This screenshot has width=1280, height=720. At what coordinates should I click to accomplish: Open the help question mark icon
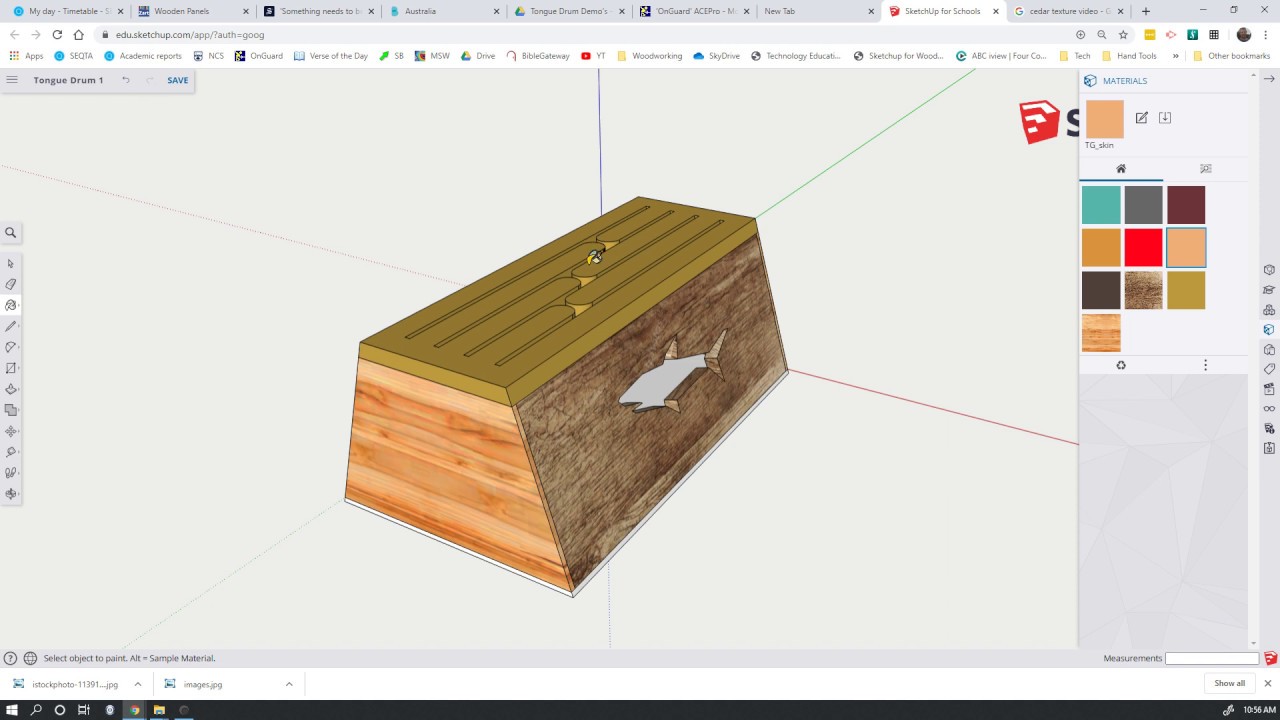click(x=11, y=658)
